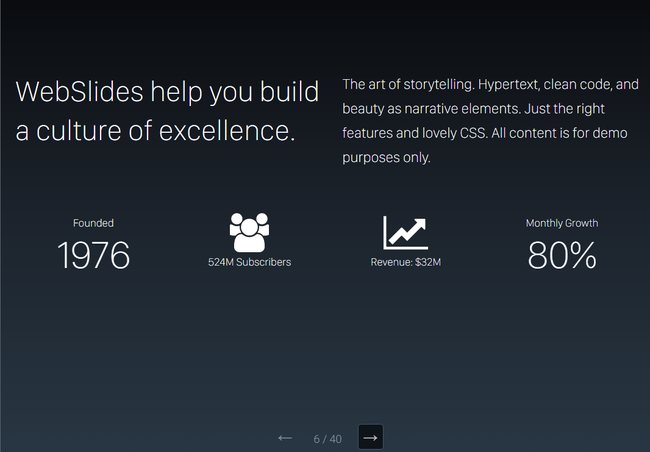Go back with the previous slide arrow
Viewport: 650px width, 452px height.
click(x=285, y=438)
